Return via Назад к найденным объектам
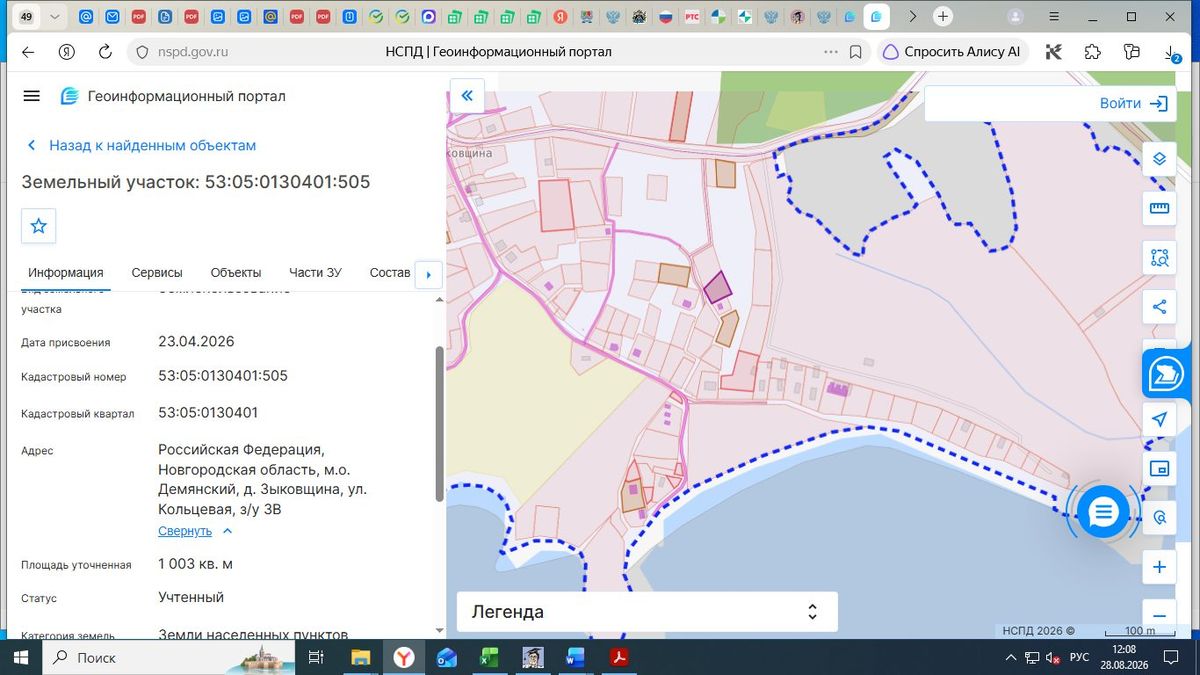1200x675 pixels. pos(141,145)
